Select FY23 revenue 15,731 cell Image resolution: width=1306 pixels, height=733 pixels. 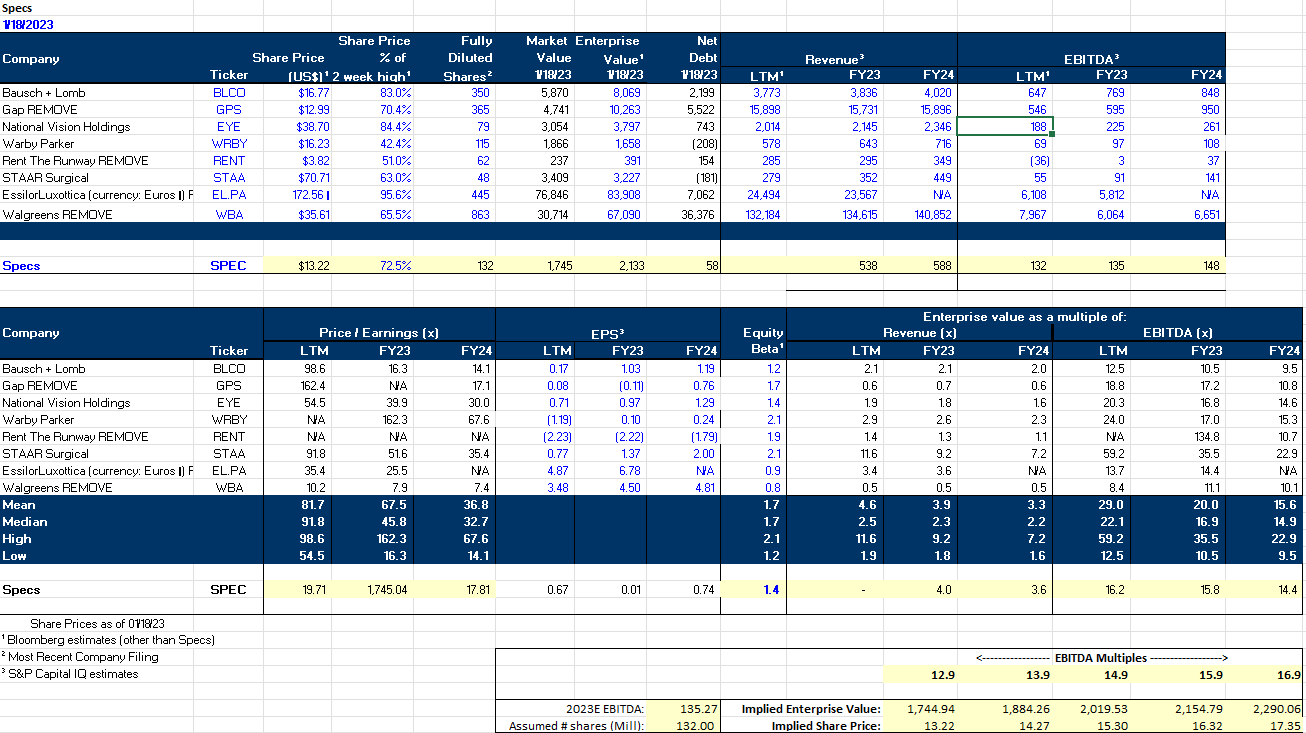[x=860, y=110]
